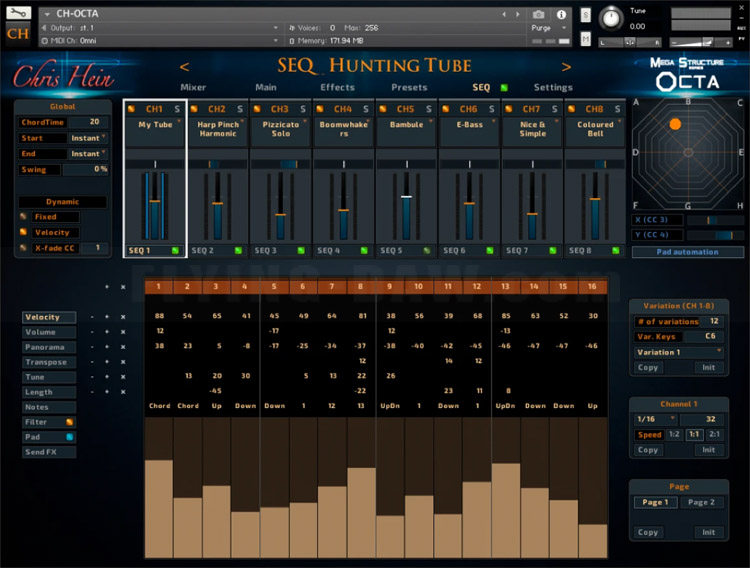Switch to the Settings tab

coord(553,88)
